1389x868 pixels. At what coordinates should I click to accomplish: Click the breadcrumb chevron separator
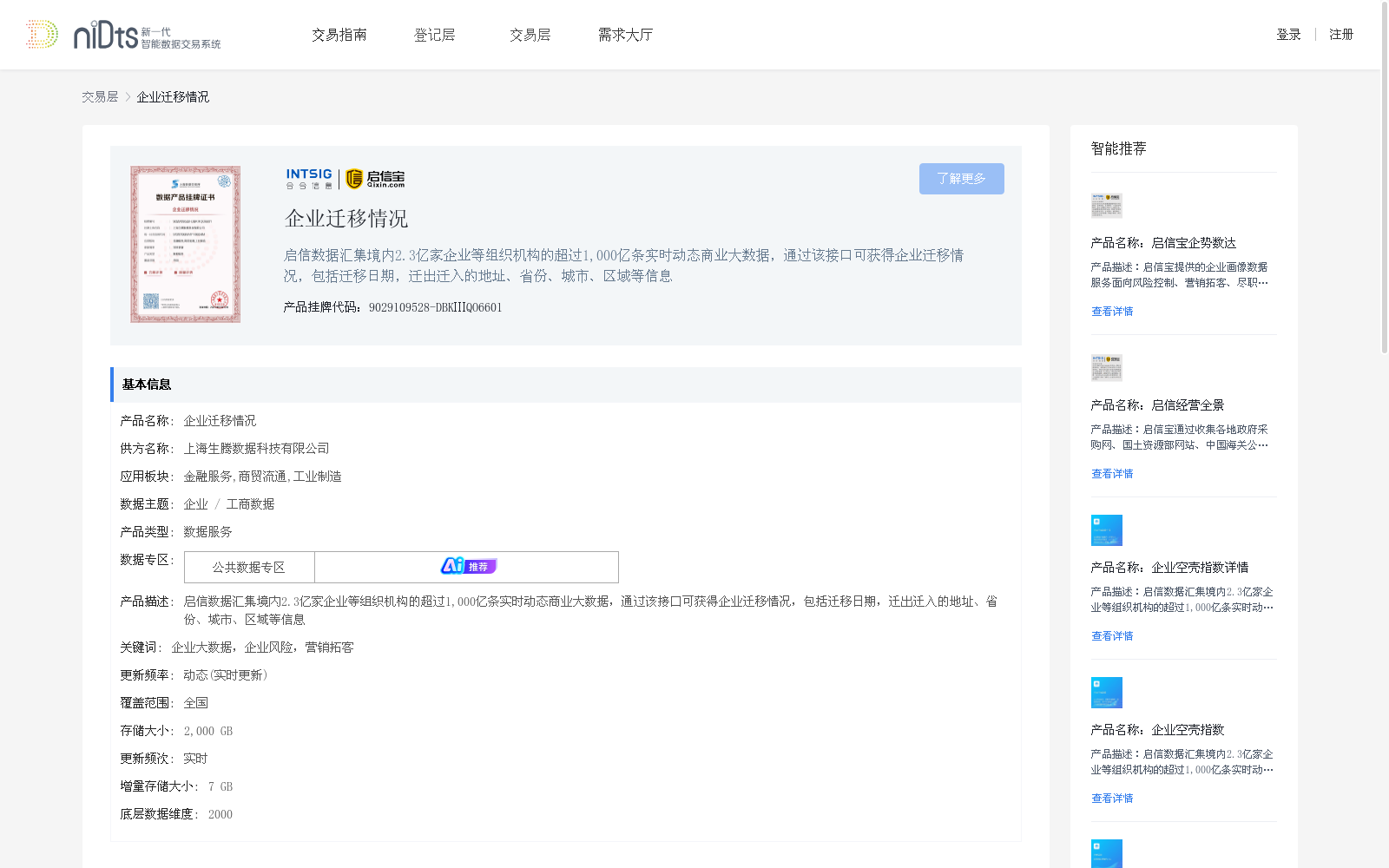point(128,97)
